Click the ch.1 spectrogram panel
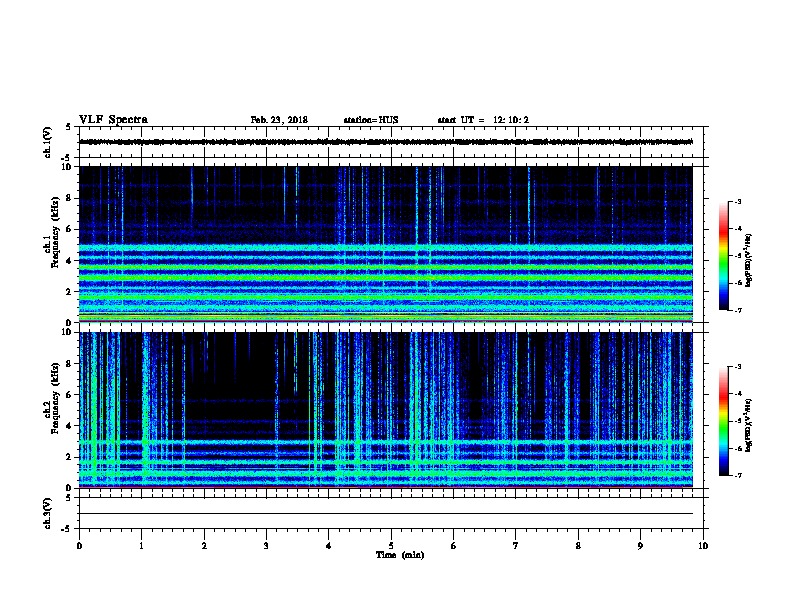The image size is (792, 612). [385, 244]
